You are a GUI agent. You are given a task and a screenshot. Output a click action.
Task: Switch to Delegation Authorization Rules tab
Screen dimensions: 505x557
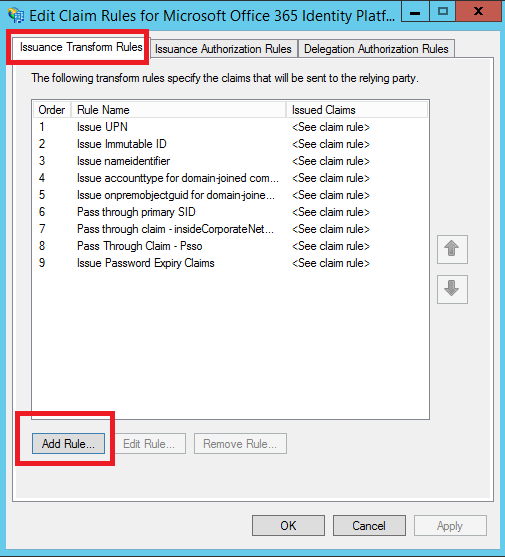(376, 49)
